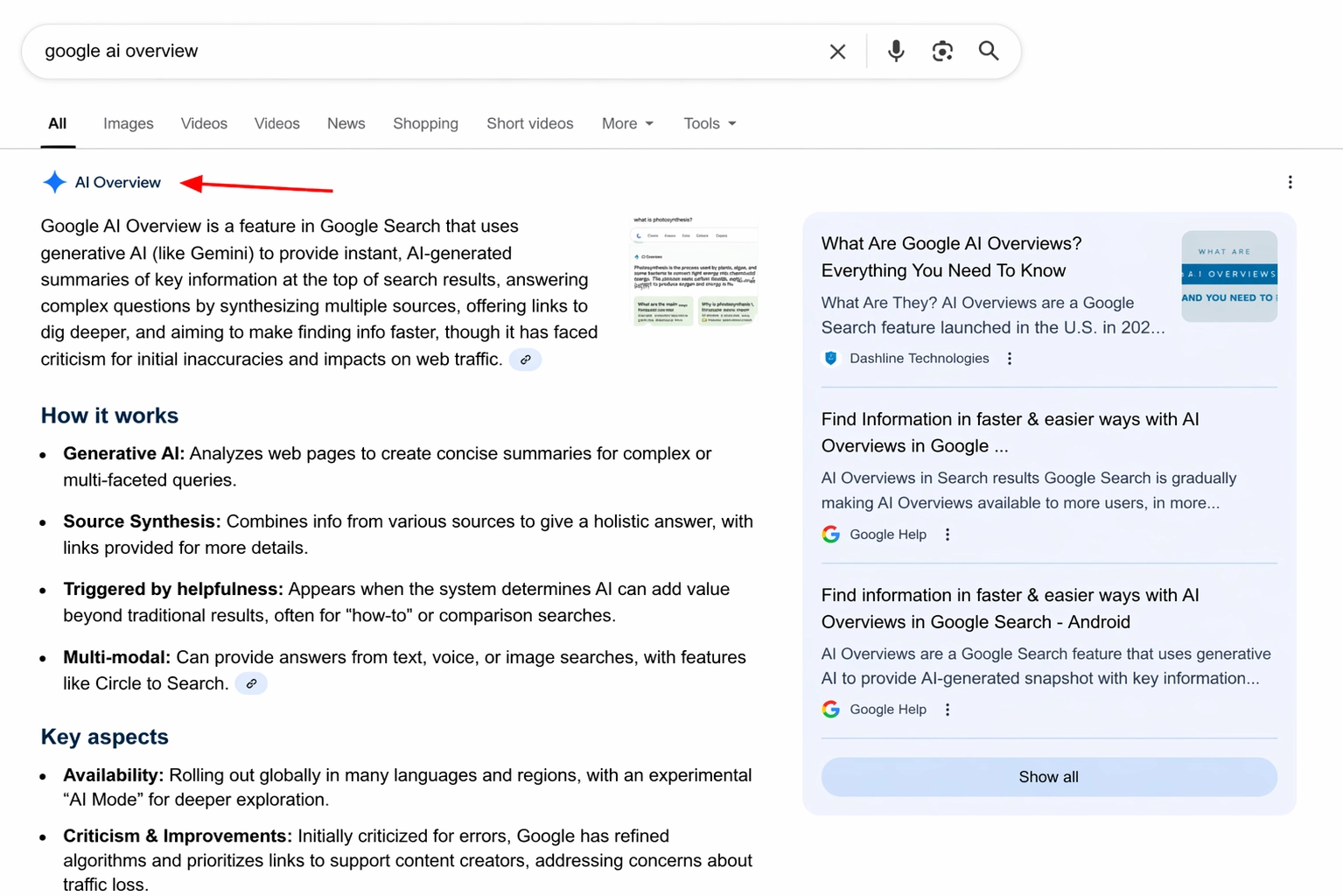
Task: Expand the More search filters dropdown
Action: [627, 123]
